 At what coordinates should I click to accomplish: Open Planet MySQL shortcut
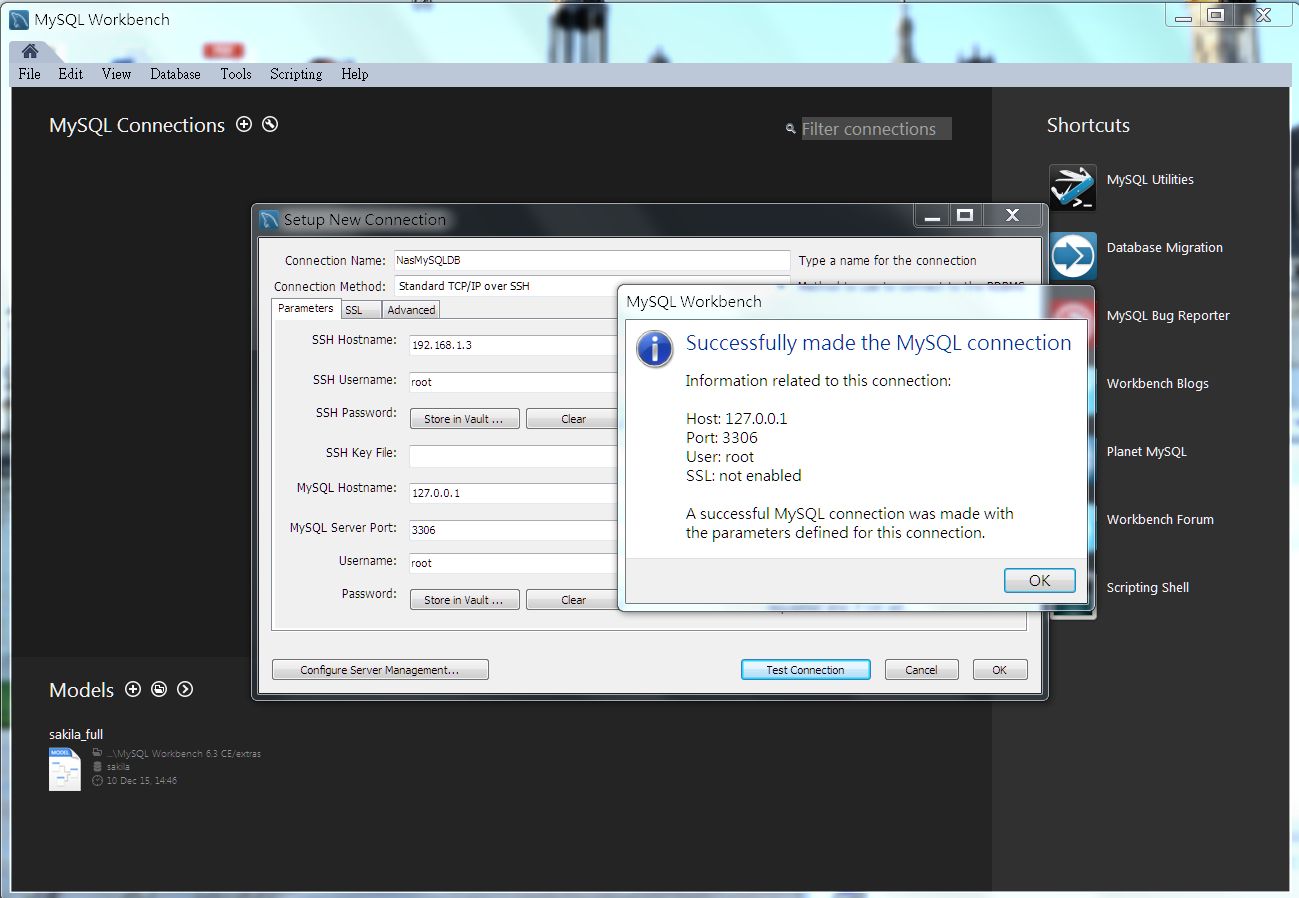click(x=1146, y=452)
